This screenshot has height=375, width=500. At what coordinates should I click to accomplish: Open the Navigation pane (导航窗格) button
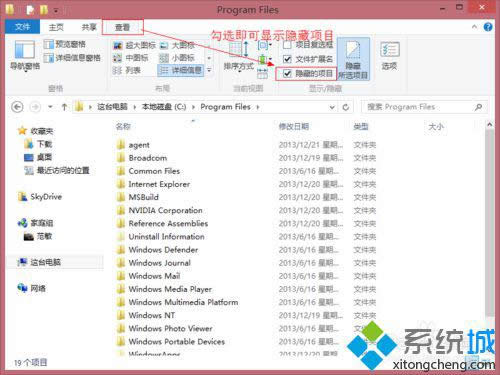pos(25,55)
